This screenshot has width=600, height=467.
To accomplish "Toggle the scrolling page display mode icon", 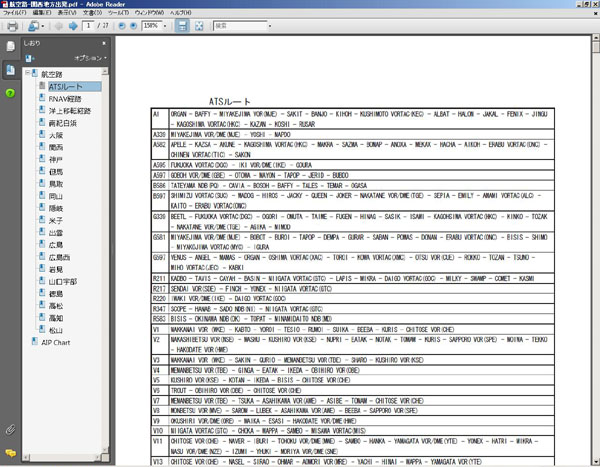I will click(182, 26).
